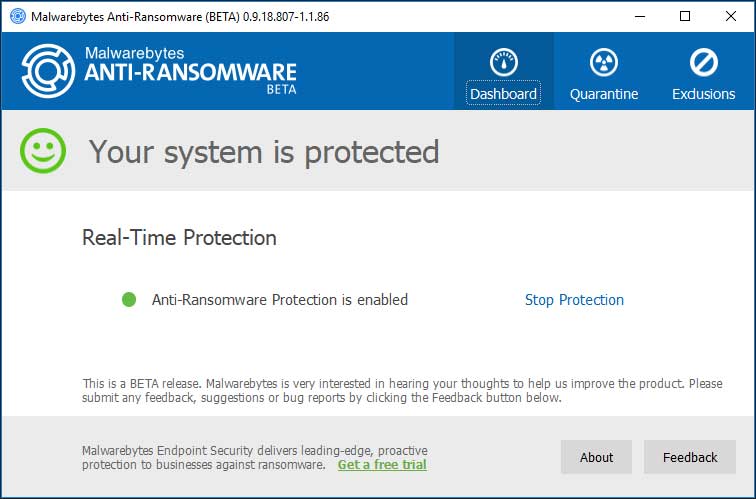756x499 pixels.
Task: Switch to the Dashboard tab label
Action: [x=503, y=94]
